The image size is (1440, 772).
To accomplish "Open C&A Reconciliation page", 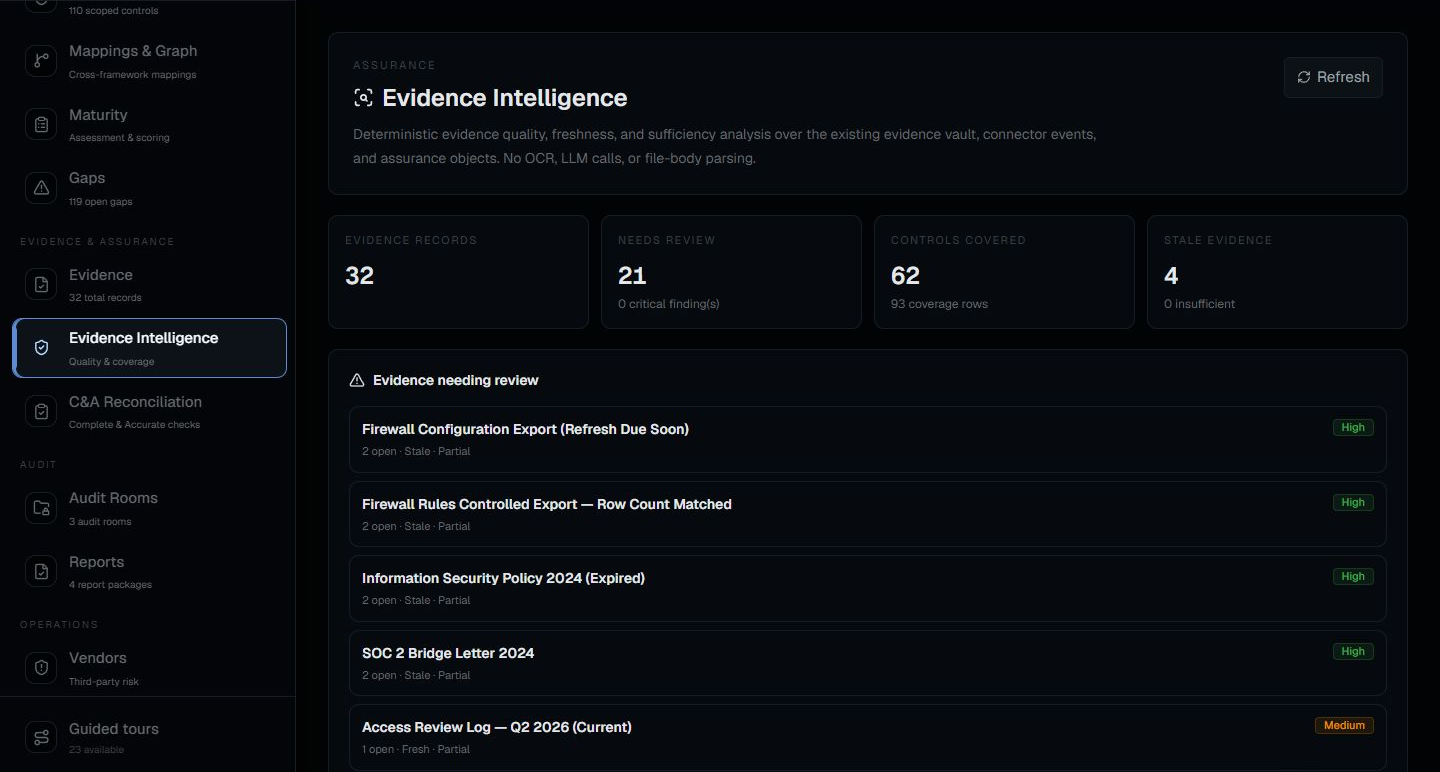I will coord(149,412).
